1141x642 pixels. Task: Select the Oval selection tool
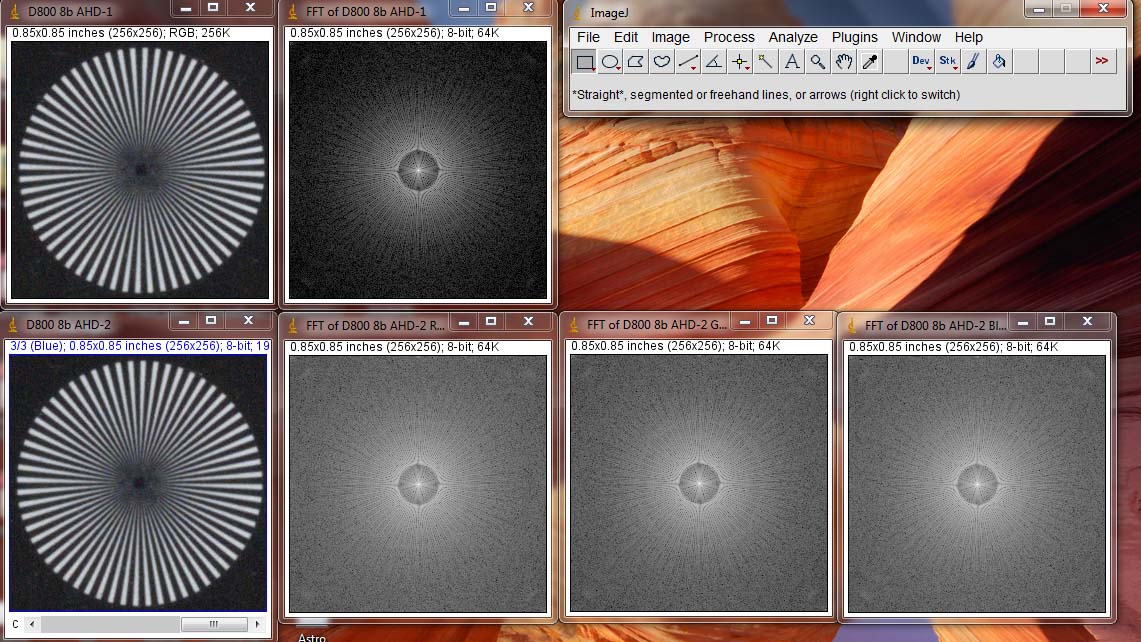pos(610,62)
